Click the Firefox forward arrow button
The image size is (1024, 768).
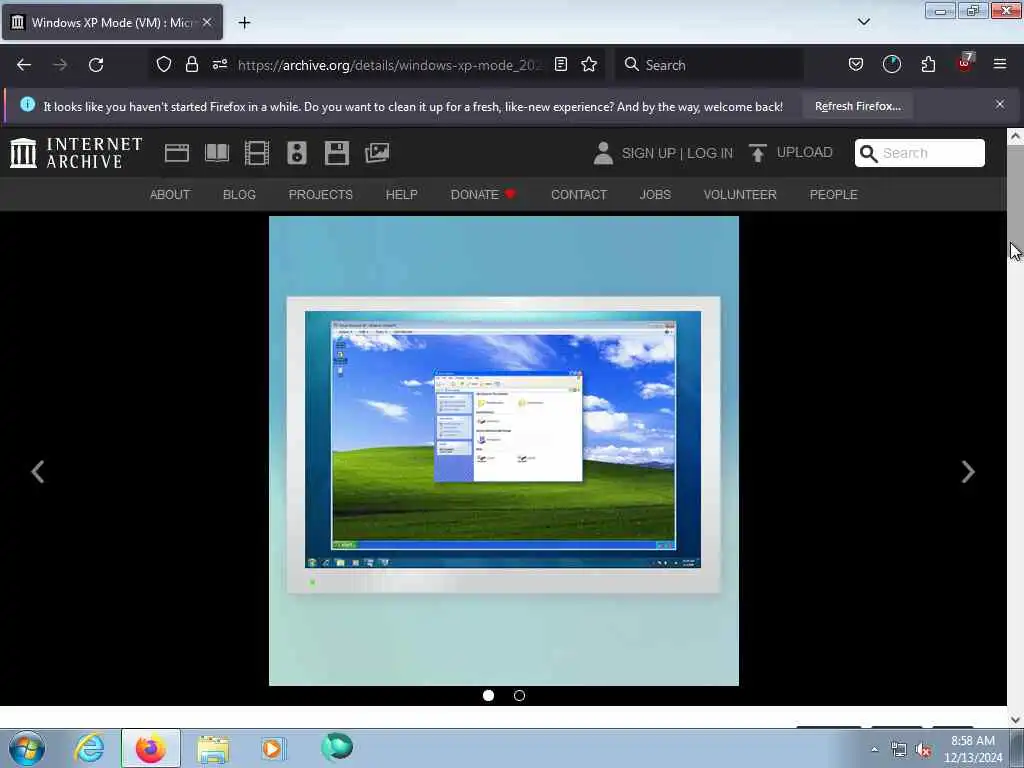60,65
